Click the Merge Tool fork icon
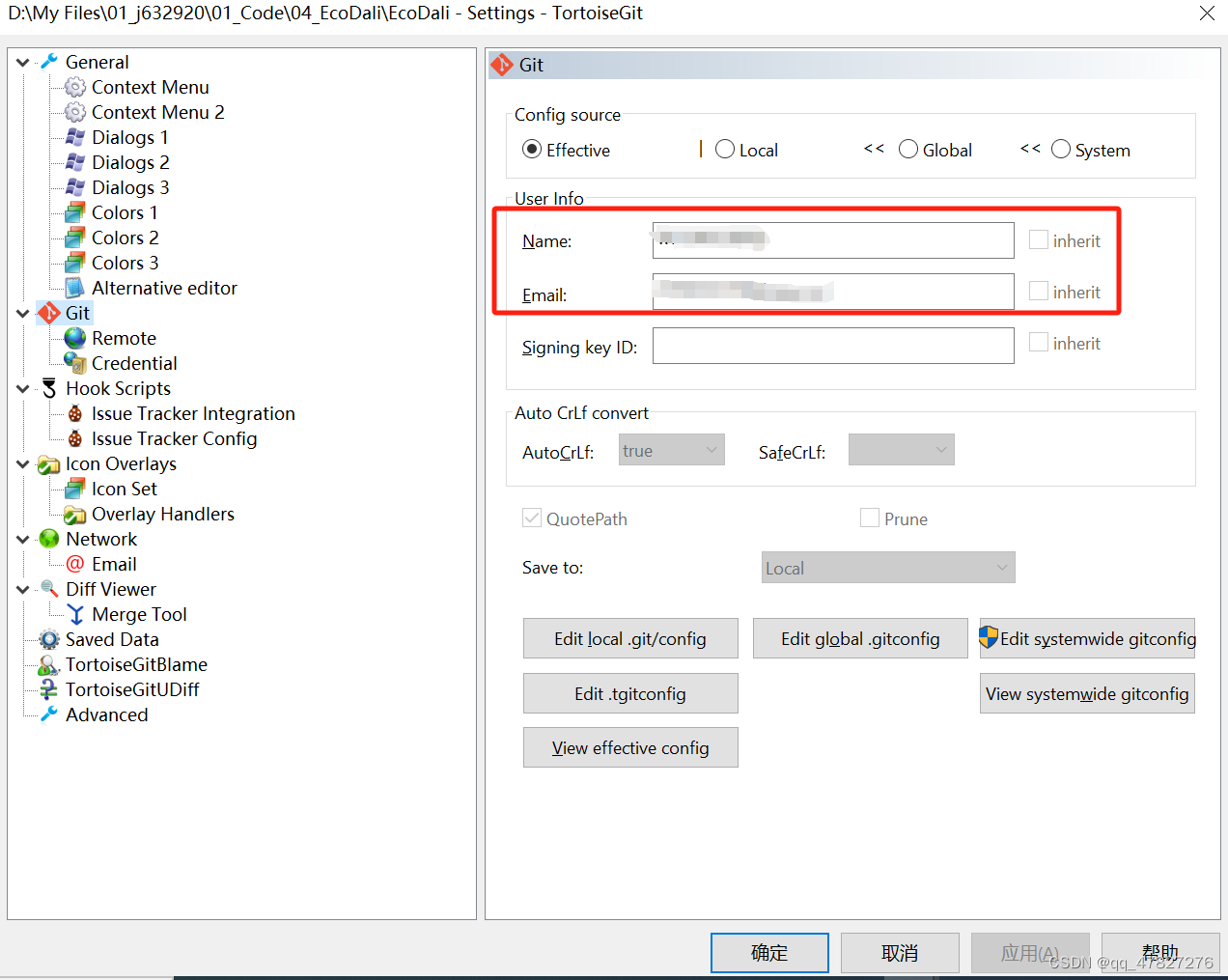The height and width of the screenshot is (980, 1228). (x=75, y=614)
